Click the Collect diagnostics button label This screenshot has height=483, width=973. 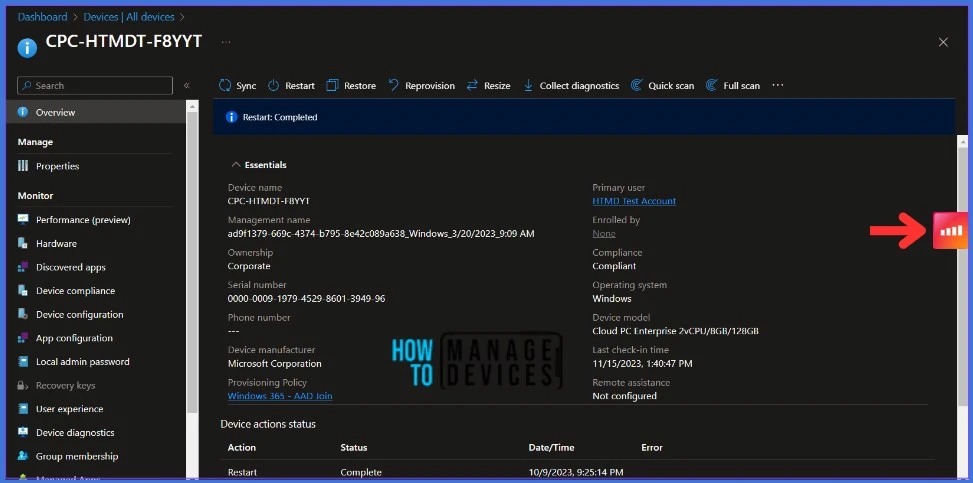click(x=580, y=86)
